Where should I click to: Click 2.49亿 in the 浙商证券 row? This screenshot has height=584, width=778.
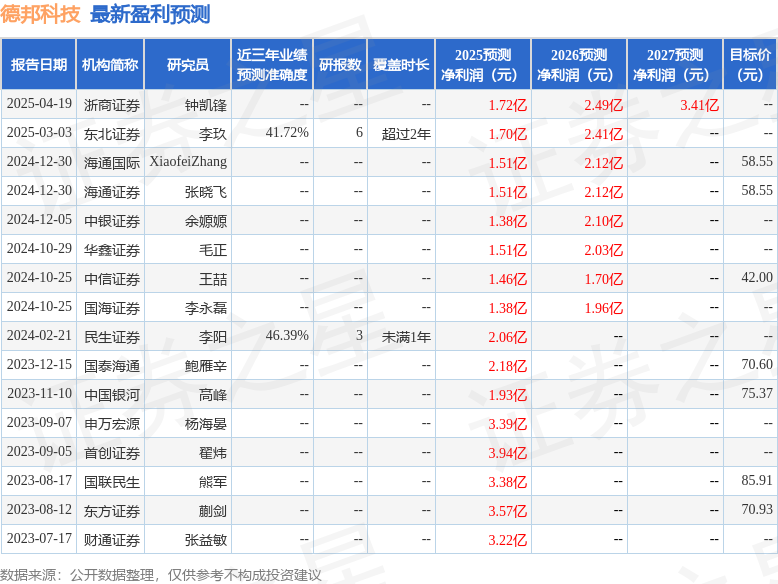(603, 105)
